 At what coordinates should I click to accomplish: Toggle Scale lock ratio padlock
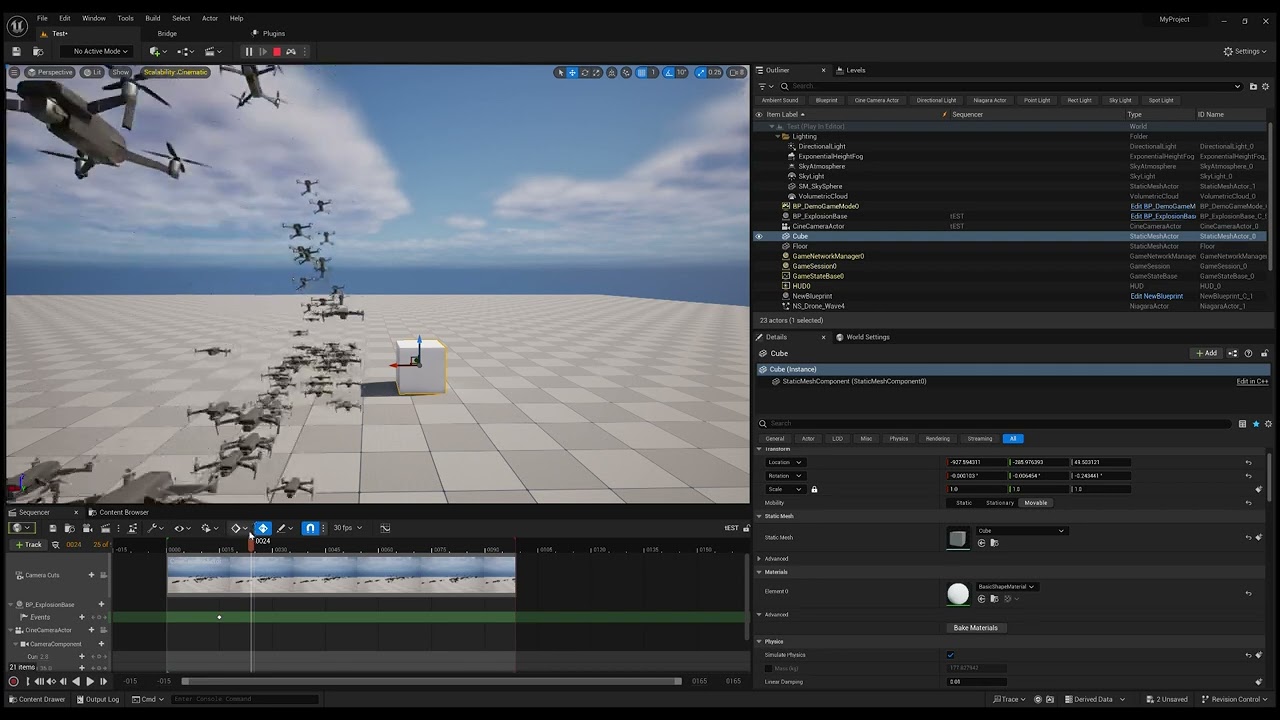point(814,489)
